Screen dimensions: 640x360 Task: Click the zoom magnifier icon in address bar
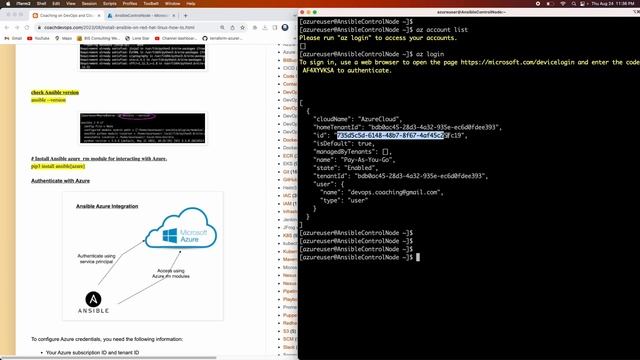point(222,27)
